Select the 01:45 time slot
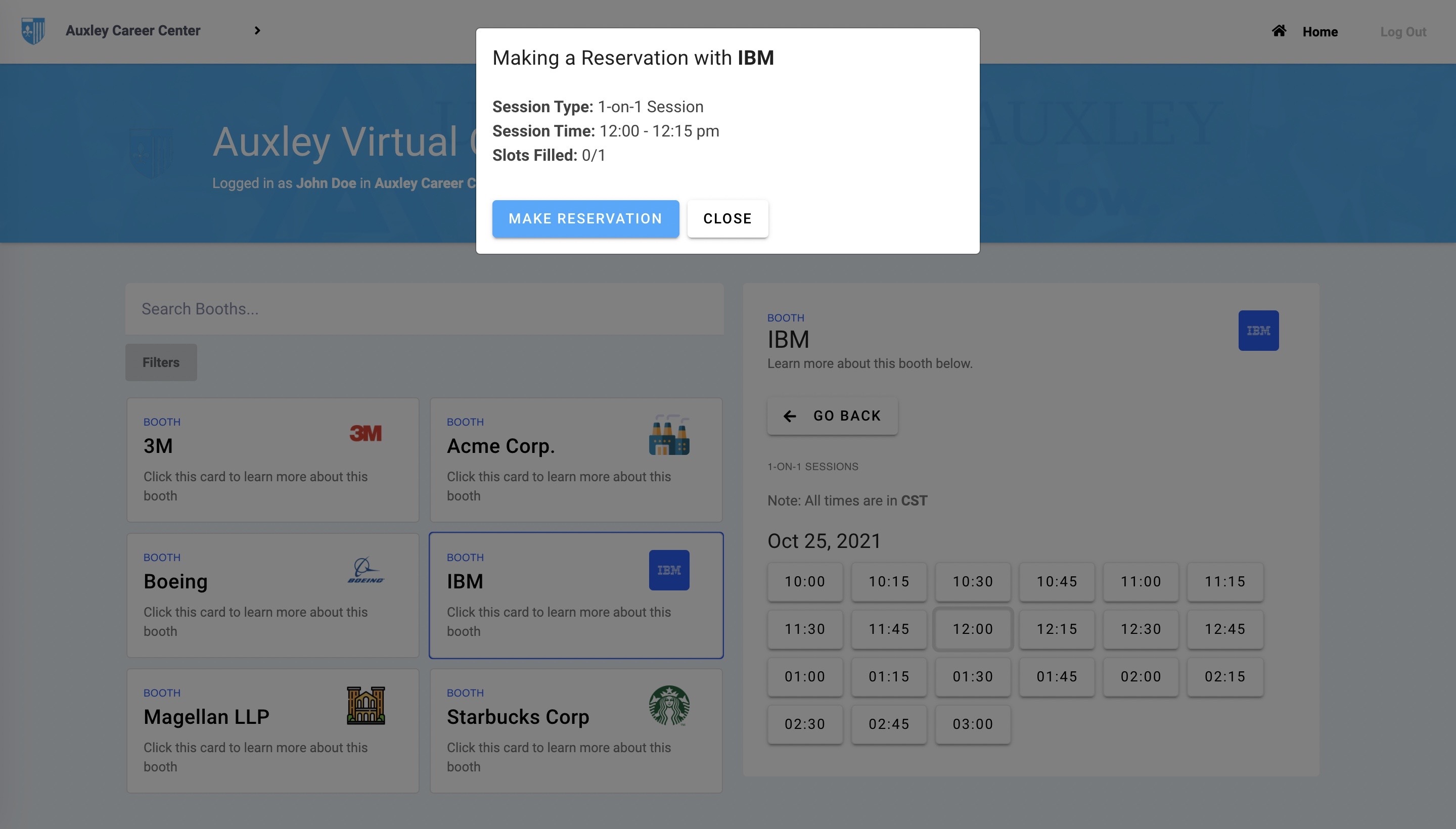Screen dimensions: 1456x829 [1057, 677]
